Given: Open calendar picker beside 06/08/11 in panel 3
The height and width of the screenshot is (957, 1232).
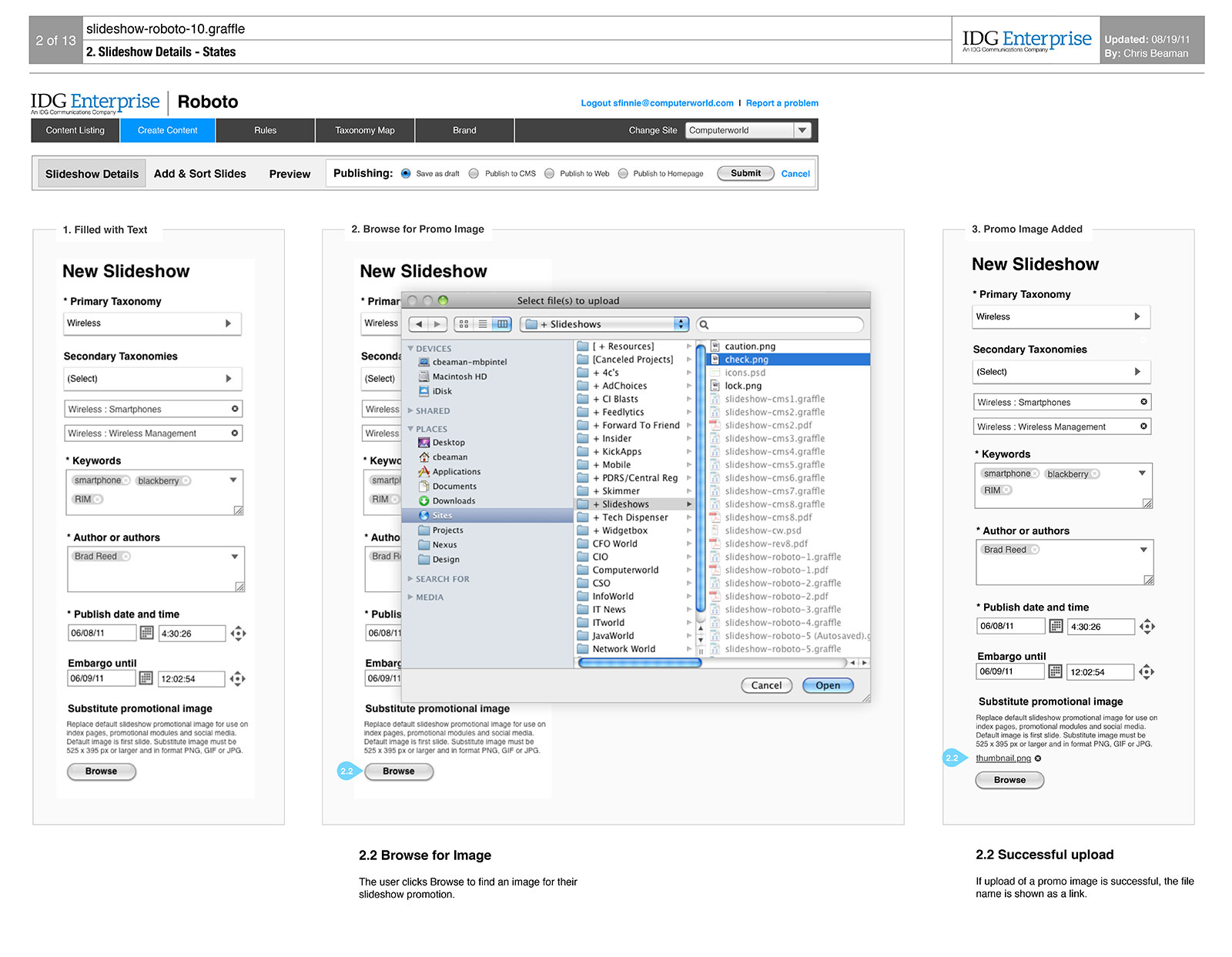Looking at the screenshot, I should point(1056,626).
